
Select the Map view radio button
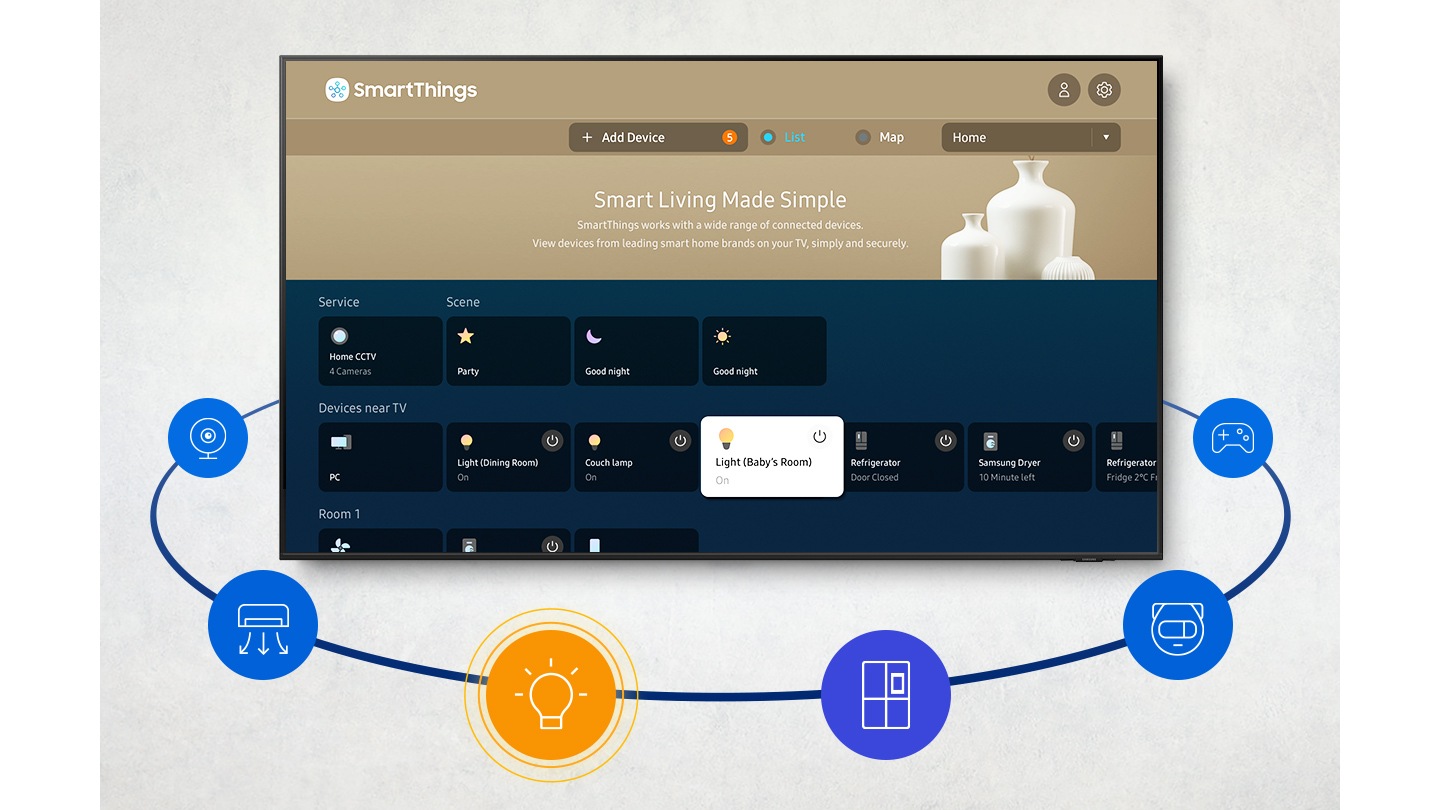863,137
